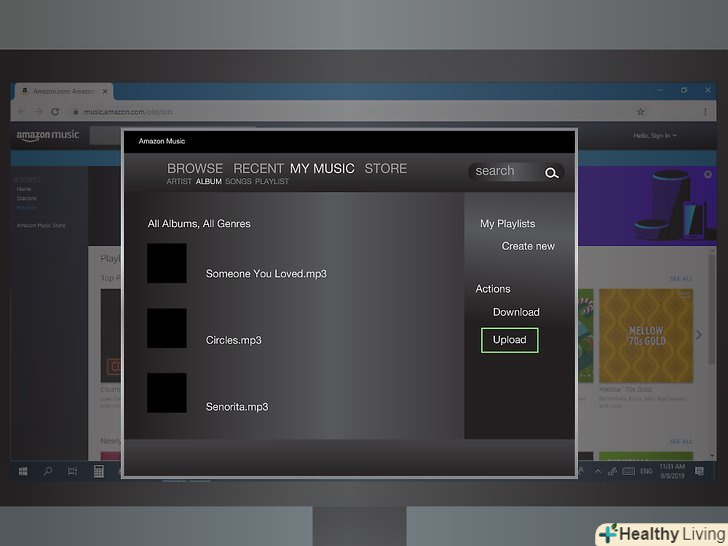Open Hello, Sign In dropdown
728x546 pixels.
[x=655, y=136]
